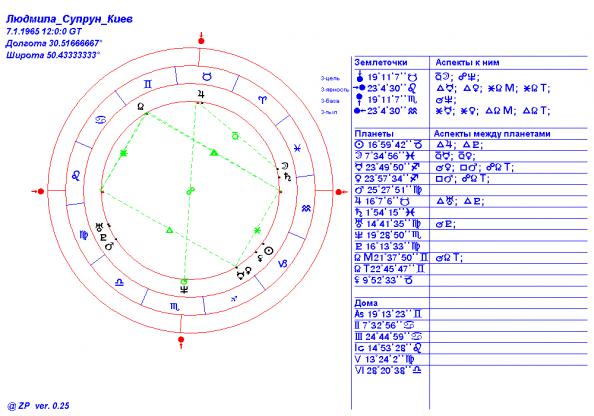594x416 pixels.
Task: Click the Neptune glyph inside the chart wheel
Action: (x=184, y=290)
